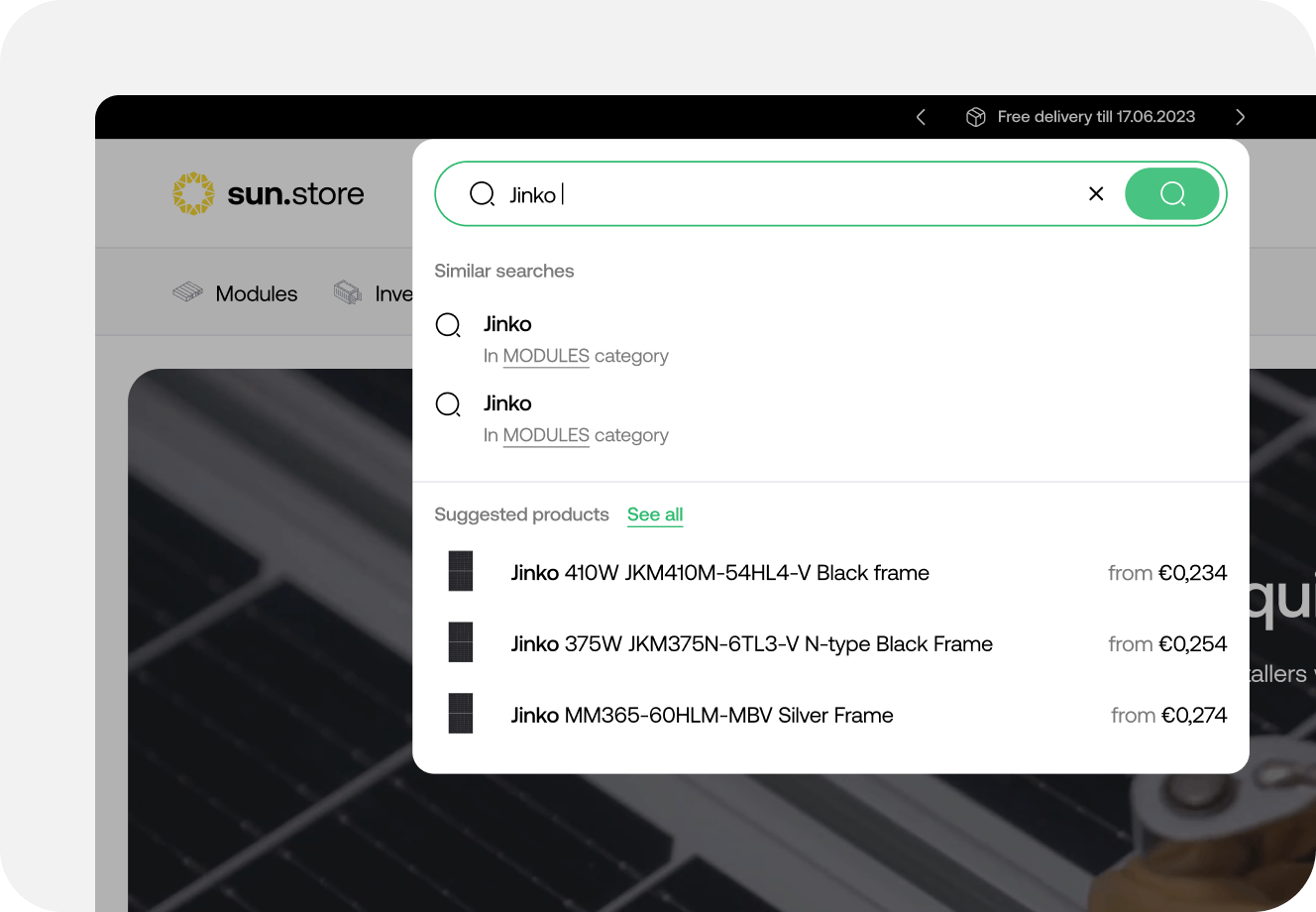Click the magnifier icon inside the search field
This screenshot has height=912, width=1316.
[482, 194]
